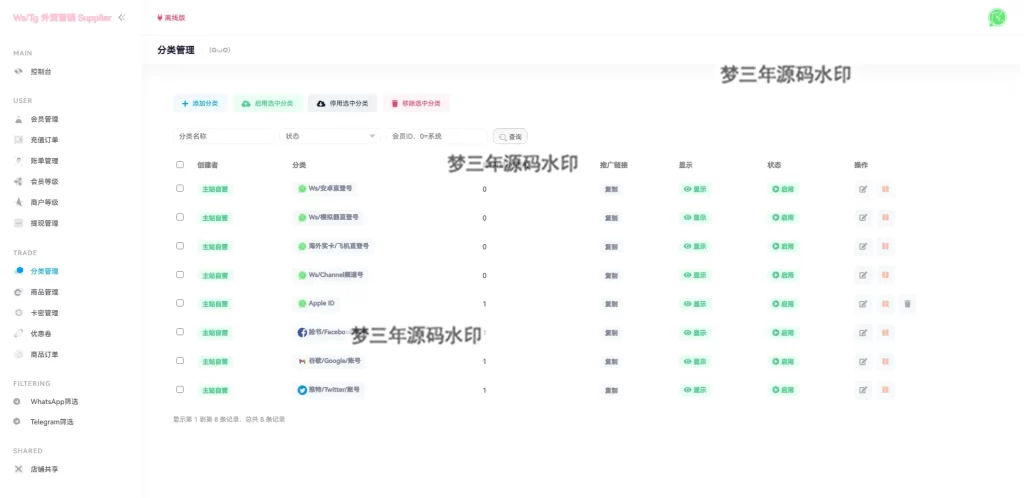
Task: Click the 会员ID, 0=系统 input field
Action: click(x=436, y=136)
